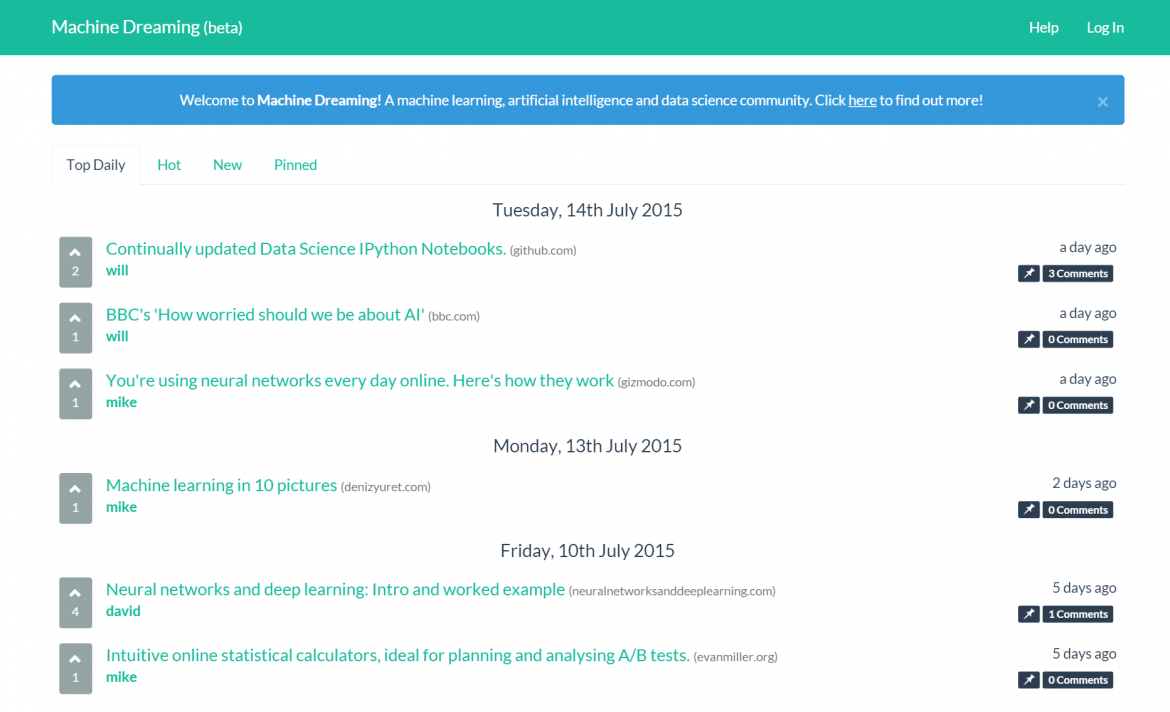Image resolution: width=1170 pixels, height=712 pixels.
Task: Switch to the New tab
Action: tap(227, 165)
